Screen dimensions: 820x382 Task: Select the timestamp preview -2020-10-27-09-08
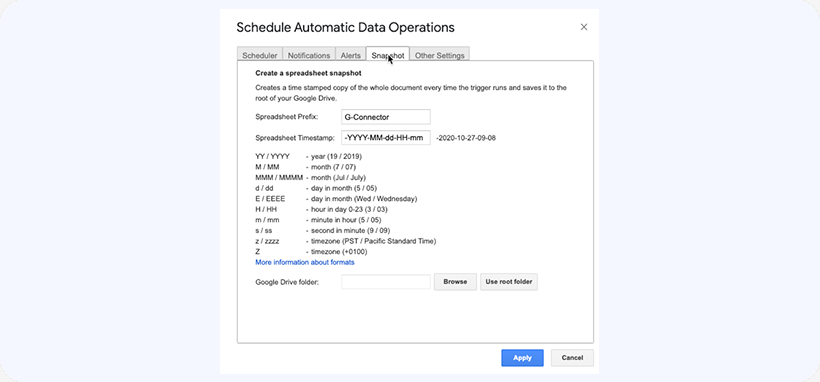465,138
